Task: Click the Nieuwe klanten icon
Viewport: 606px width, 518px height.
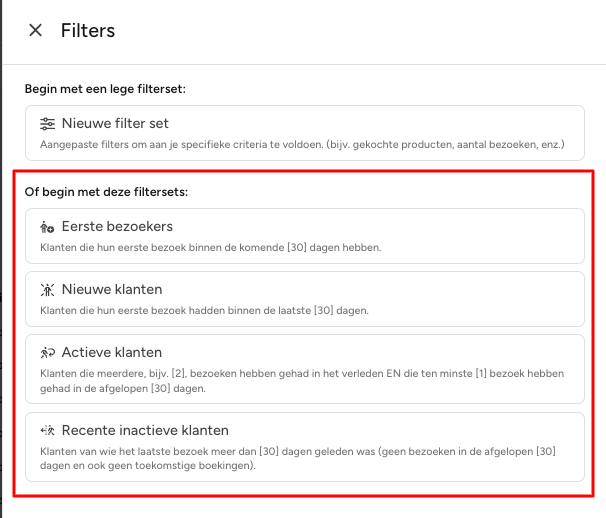Action: (x=48, y=290)
